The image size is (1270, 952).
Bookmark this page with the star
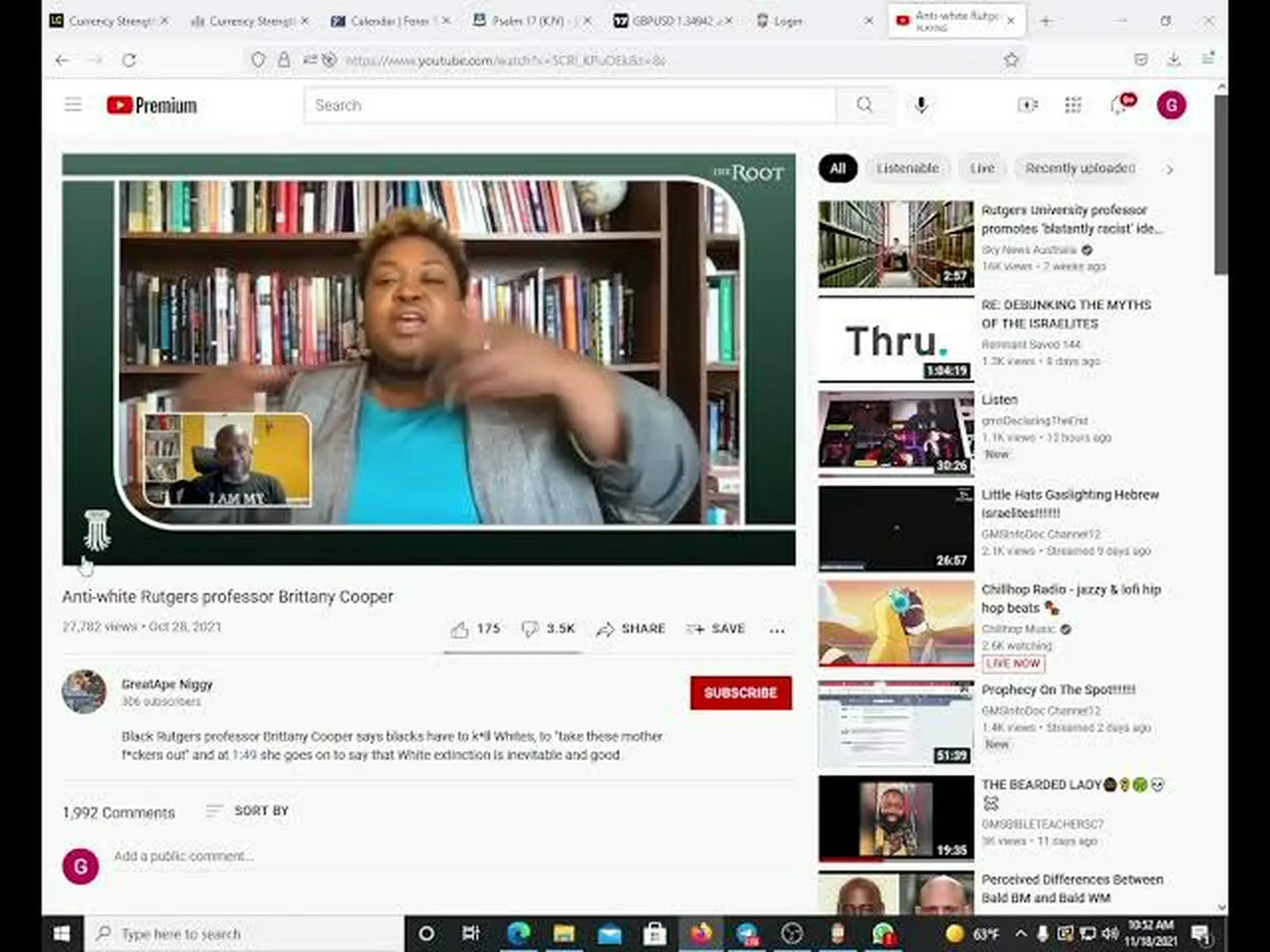1011,59
